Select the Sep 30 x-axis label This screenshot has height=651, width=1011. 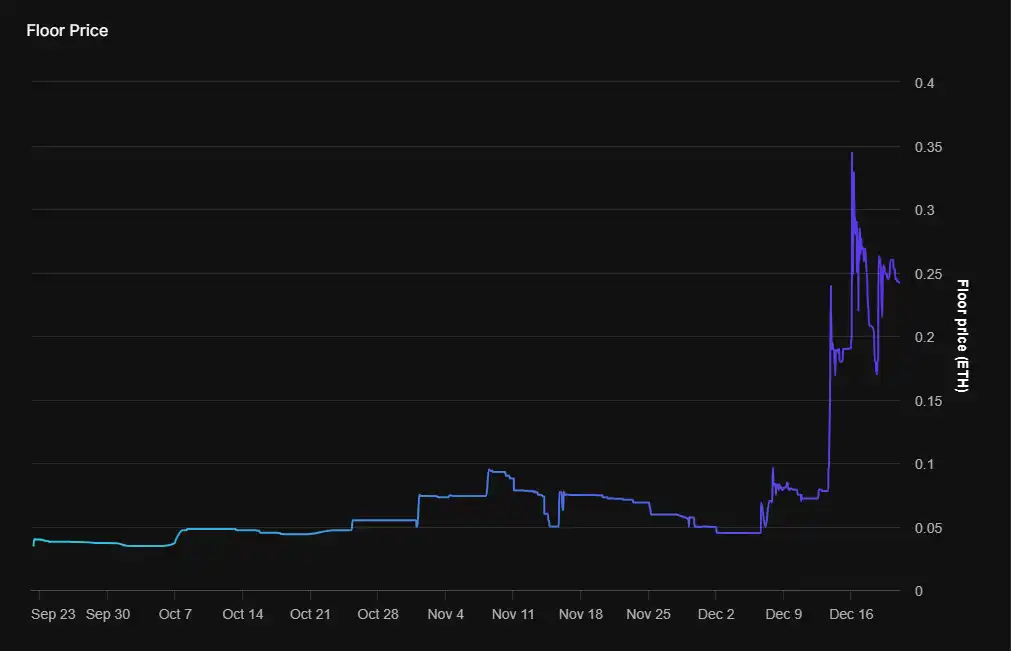coord(108,614)
